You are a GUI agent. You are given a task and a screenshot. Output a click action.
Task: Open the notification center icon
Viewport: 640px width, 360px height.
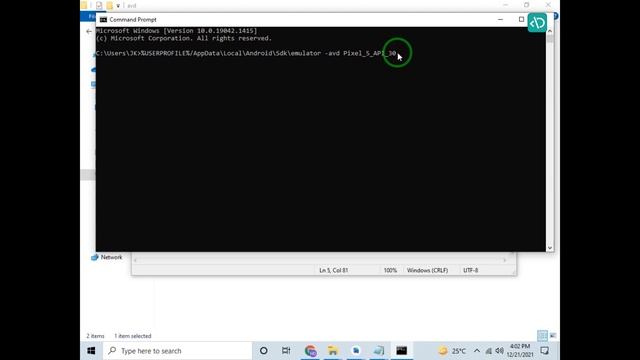pos(544,351)
